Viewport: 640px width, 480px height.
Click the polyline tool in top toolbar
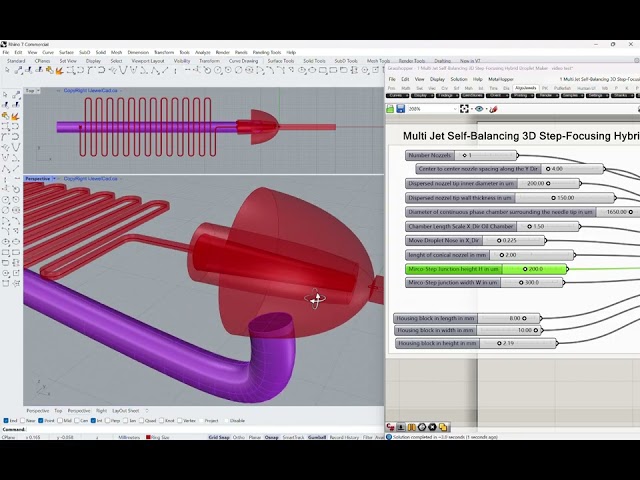click(x=155, y=71)
